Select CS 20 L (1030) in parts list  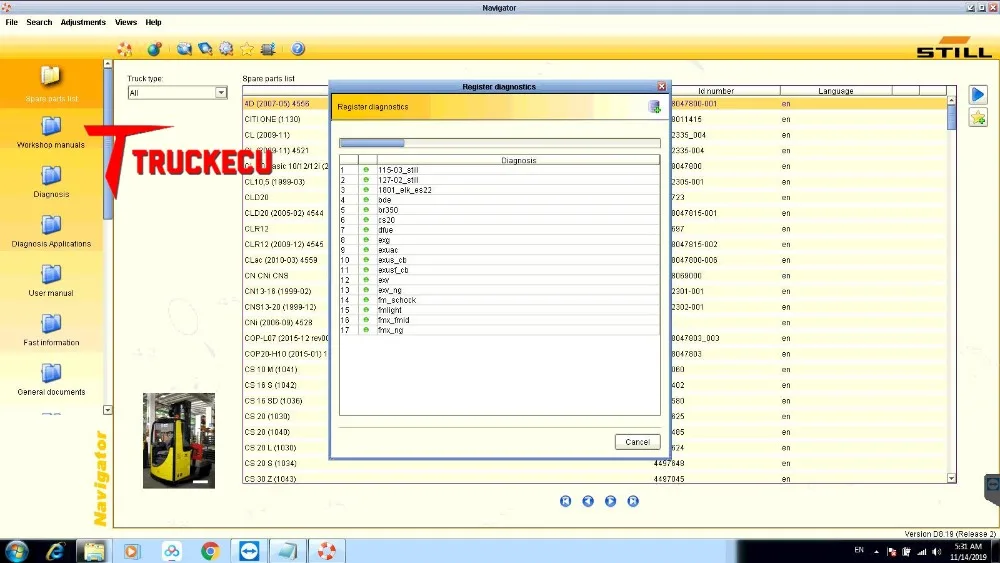(x=270, y=448)
